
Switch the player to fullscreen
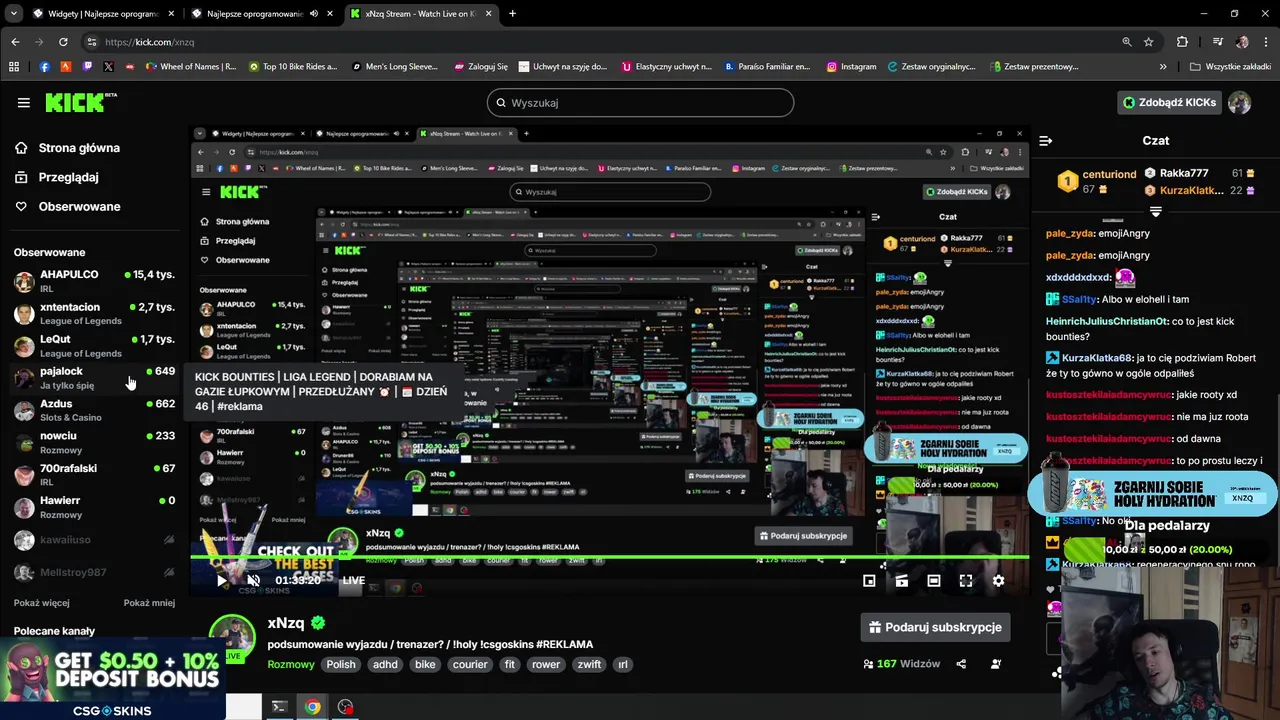coord(966,580)
